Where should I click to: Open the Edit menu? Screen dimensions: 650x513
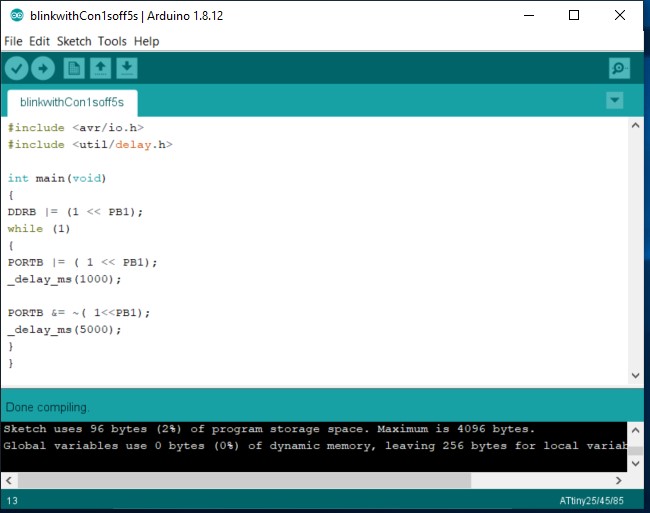tap(39, 41)
